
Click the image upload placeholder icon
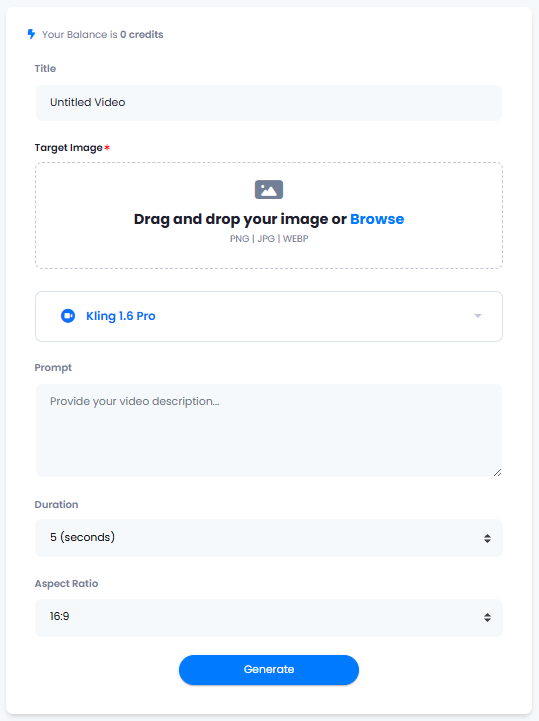click(269, 189)
